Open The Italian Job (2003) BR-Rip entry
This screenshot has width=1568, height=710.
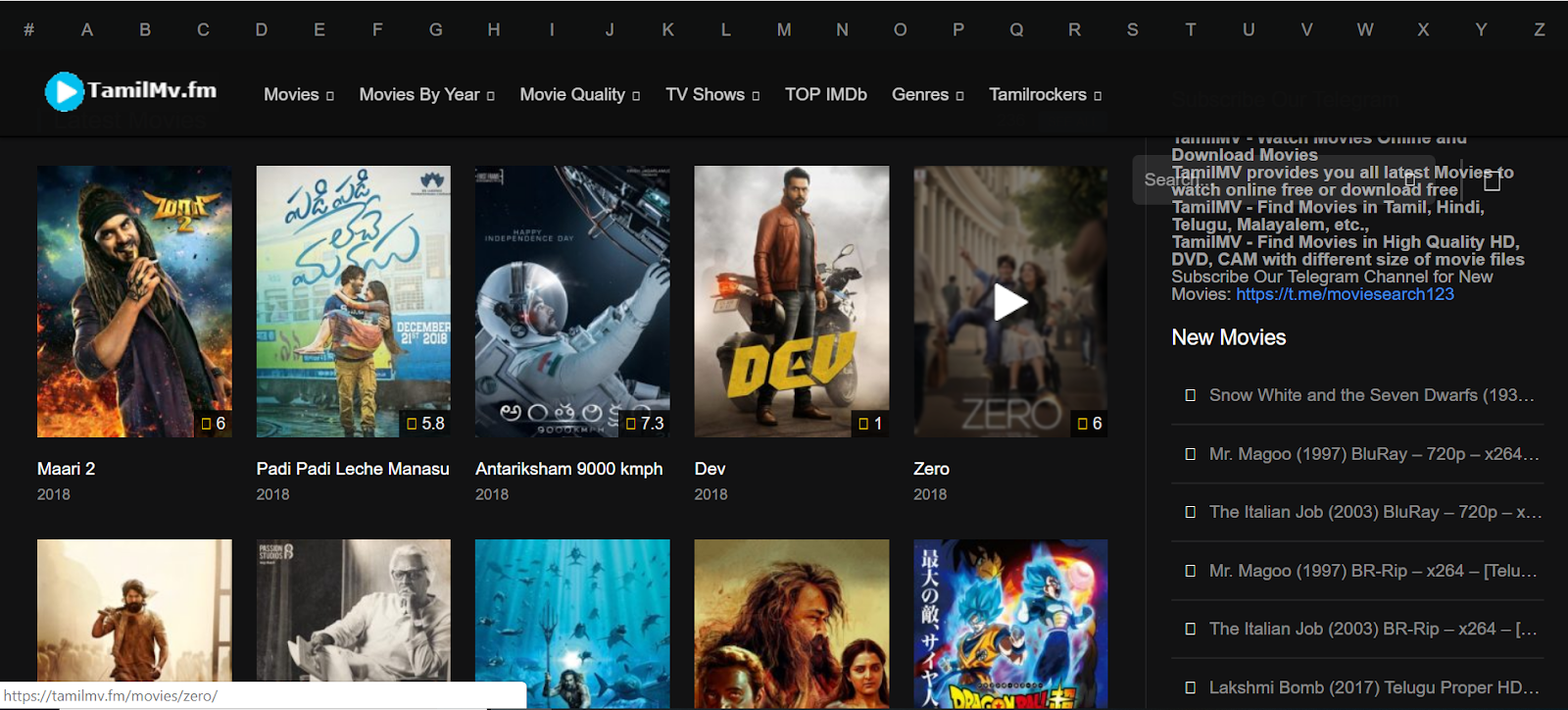(x=1373, y=629)
